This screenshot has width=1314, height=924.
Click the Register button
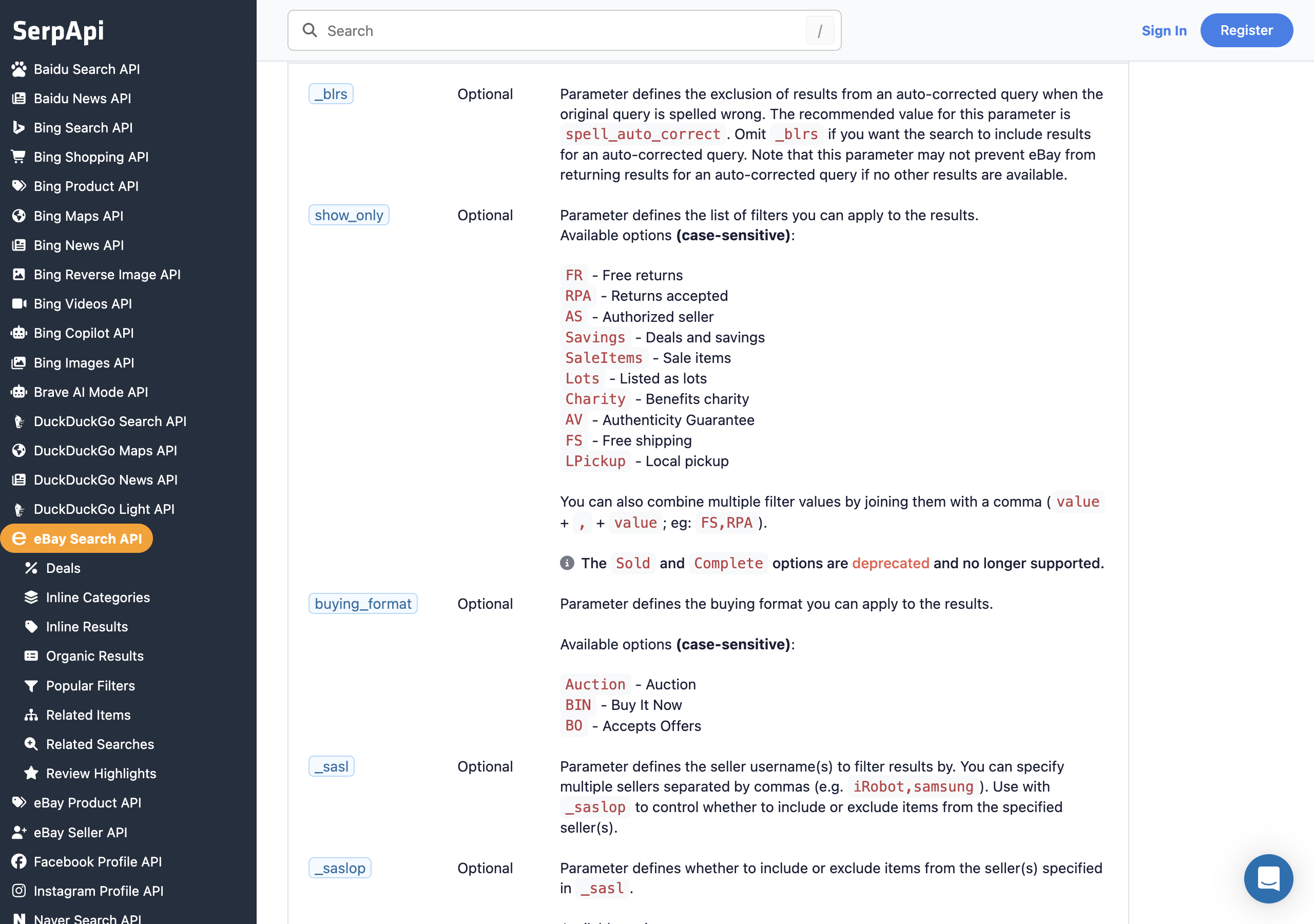[x=1246, y=30]
